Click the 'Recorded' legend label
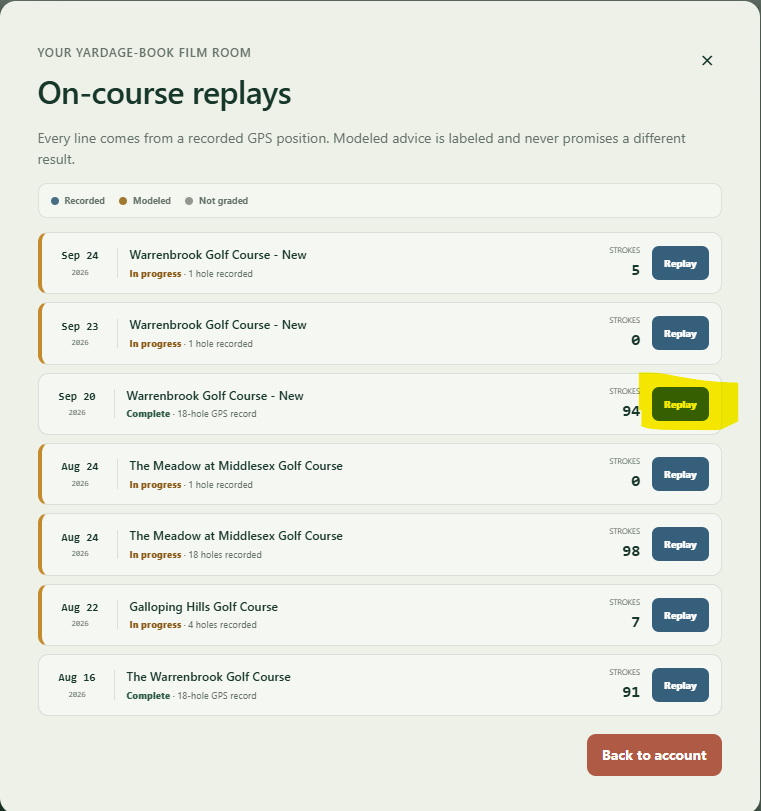Image resolution: width=761 pixels, height=811 pixels. 84,201
